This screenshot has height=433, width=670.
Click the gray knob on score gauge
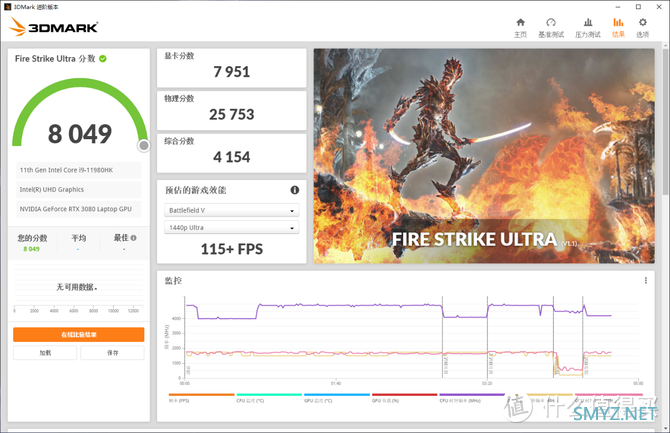click(x=144, y=146)
